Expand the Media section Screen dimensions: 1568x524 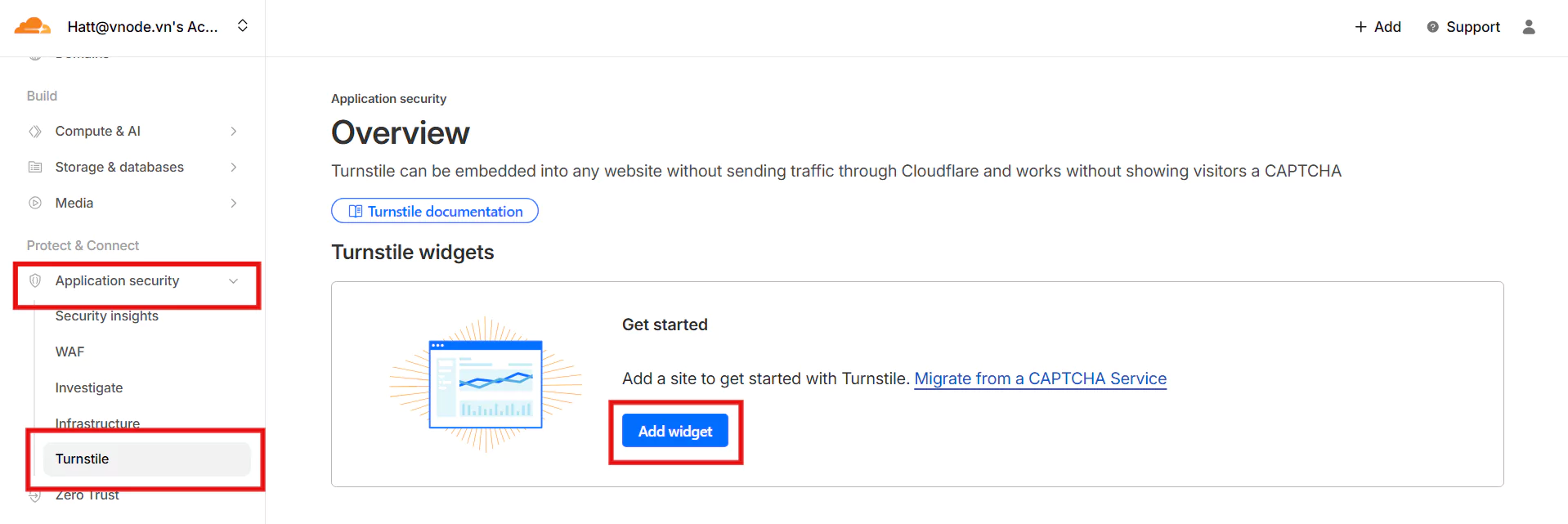click(x=234, y=204)
